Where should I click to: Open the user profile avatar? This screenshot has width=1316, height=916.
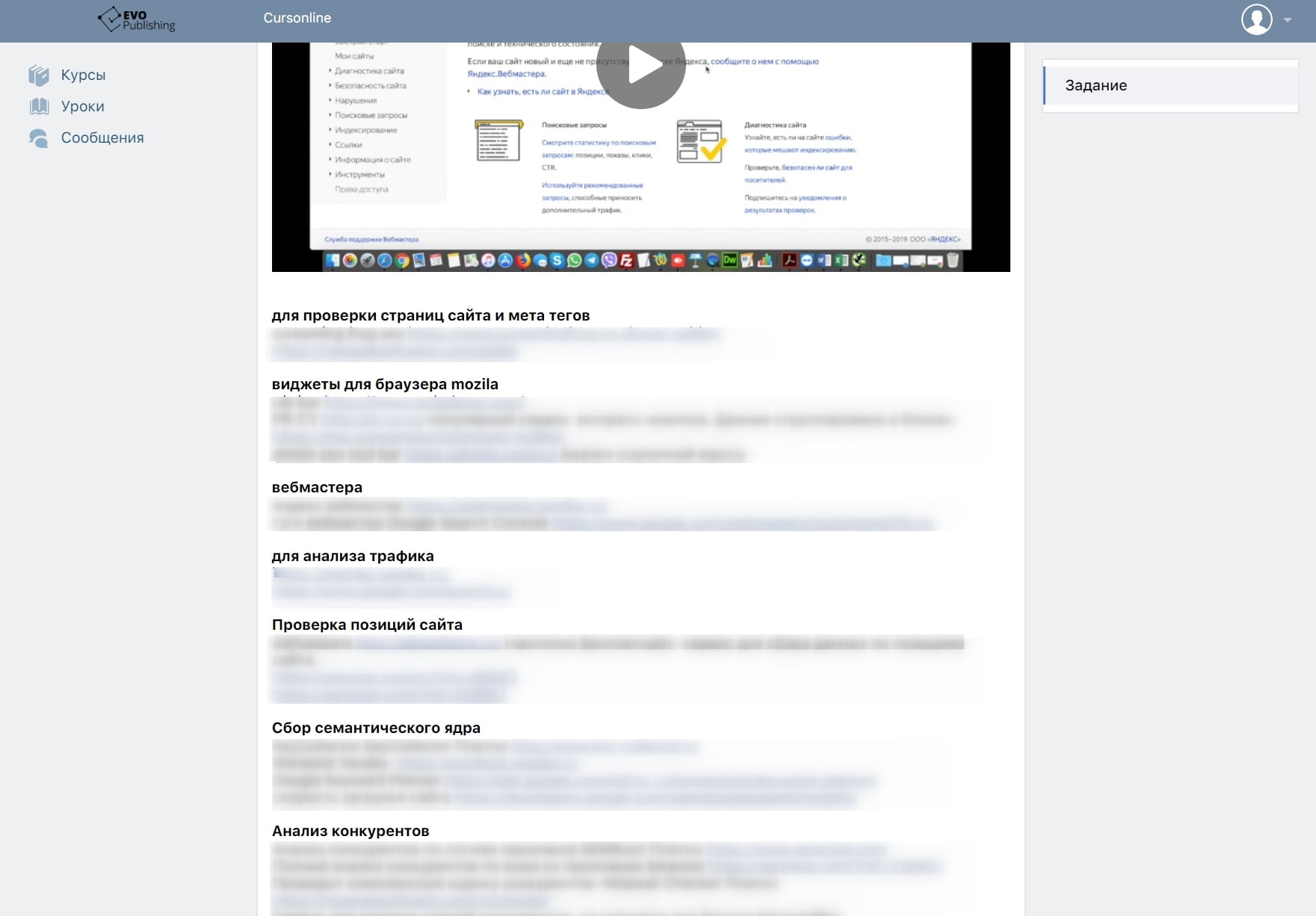(1257, 19)
